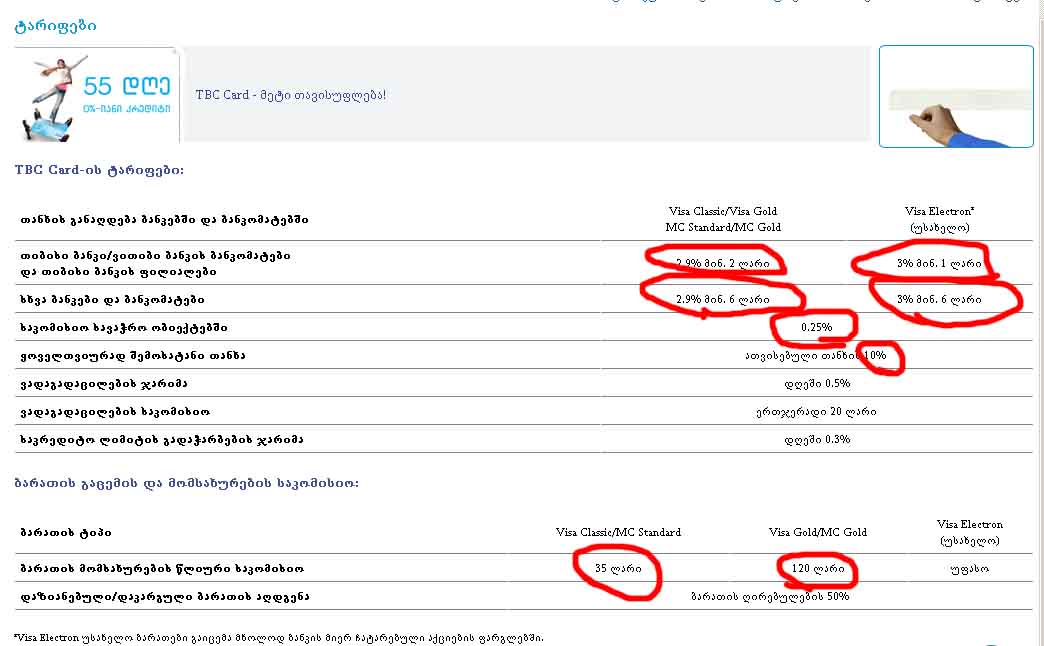Select row label 'საკომისიო სავაჭრო ობიექტებში'
This screenshot has width=1044, height=646.
[x=124, y=327]
